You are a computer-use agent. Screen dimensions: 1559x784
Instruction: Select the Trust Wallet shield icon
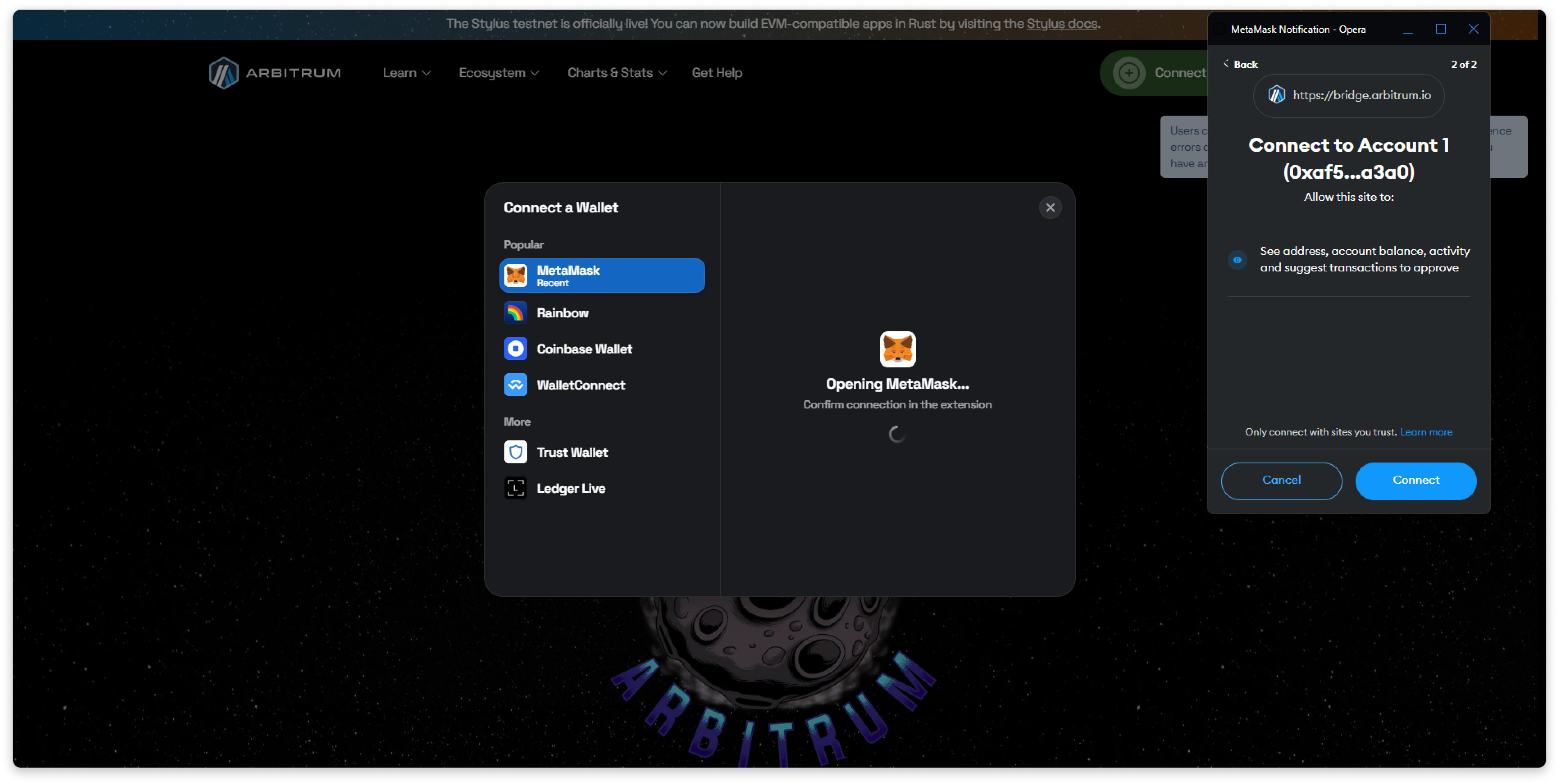click(515, 452)
